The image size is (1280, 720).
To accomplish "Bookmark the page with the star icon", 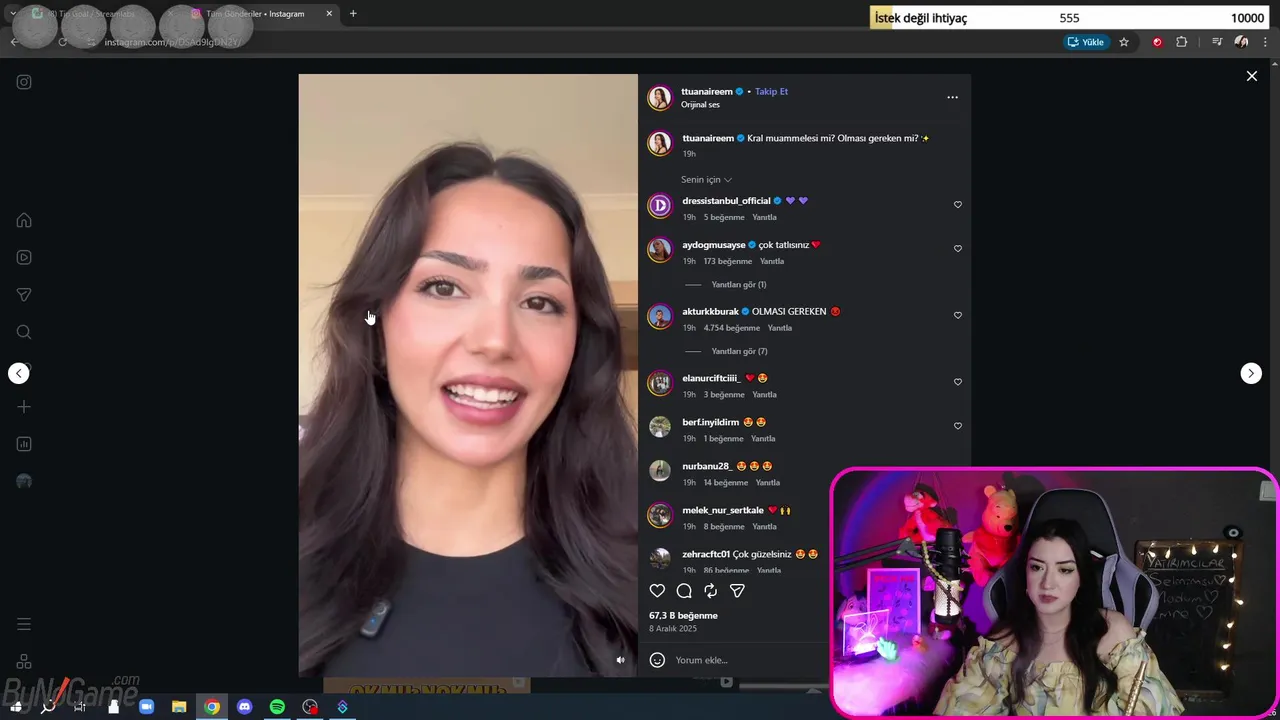I will click(x=1124, y=42).
